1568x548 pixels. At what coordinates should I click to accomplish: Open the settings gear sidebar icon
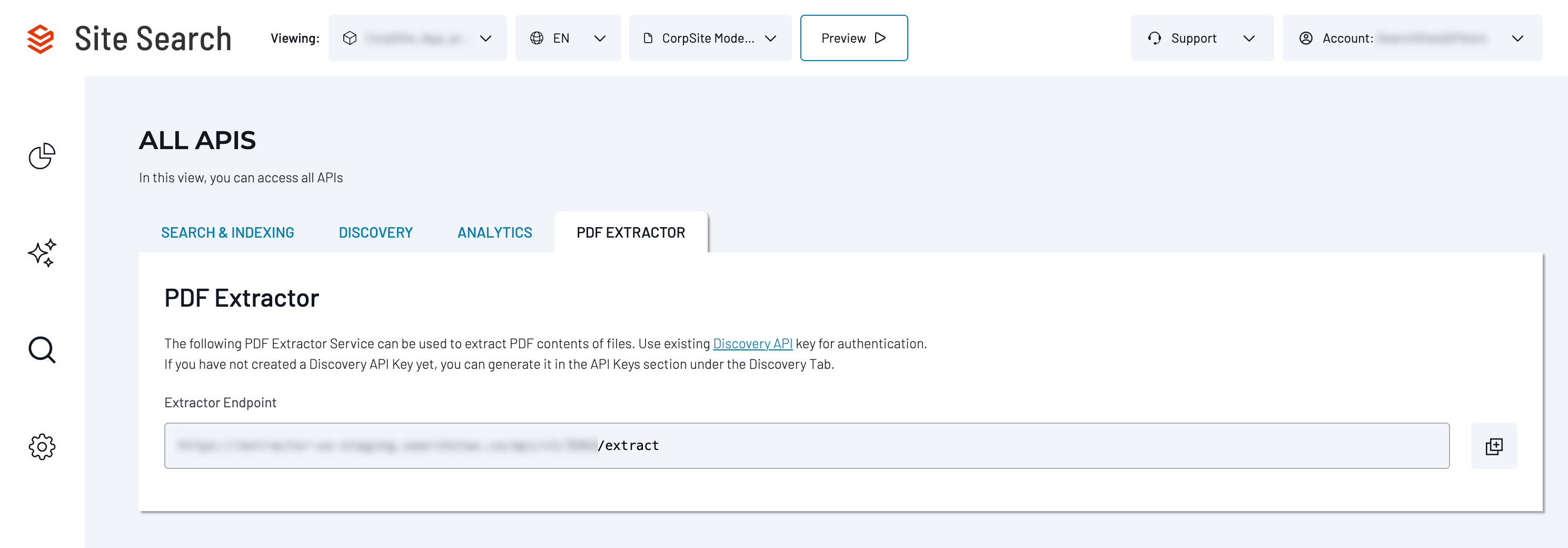click(42, 446)
